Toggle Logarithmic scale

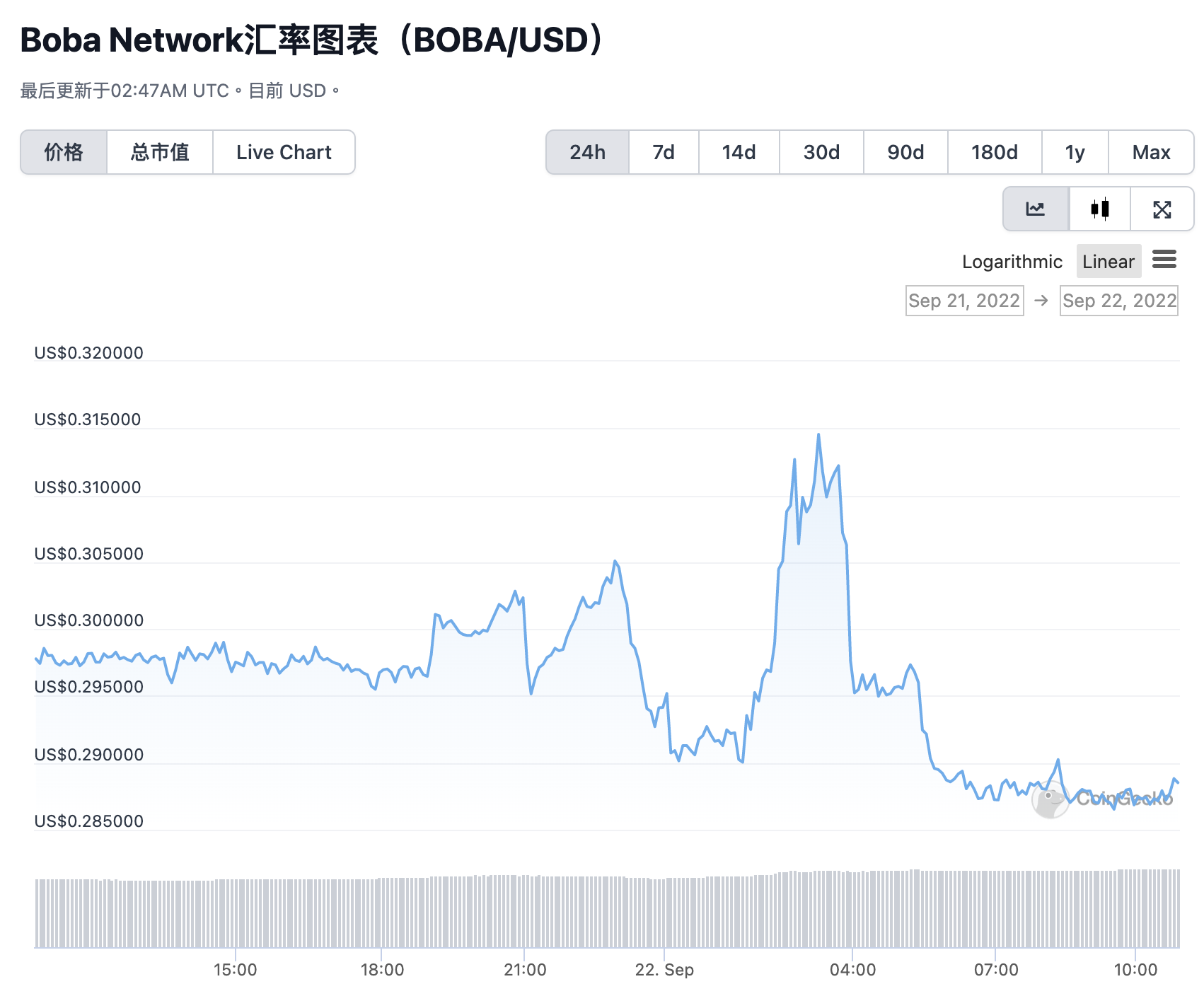1012,262
